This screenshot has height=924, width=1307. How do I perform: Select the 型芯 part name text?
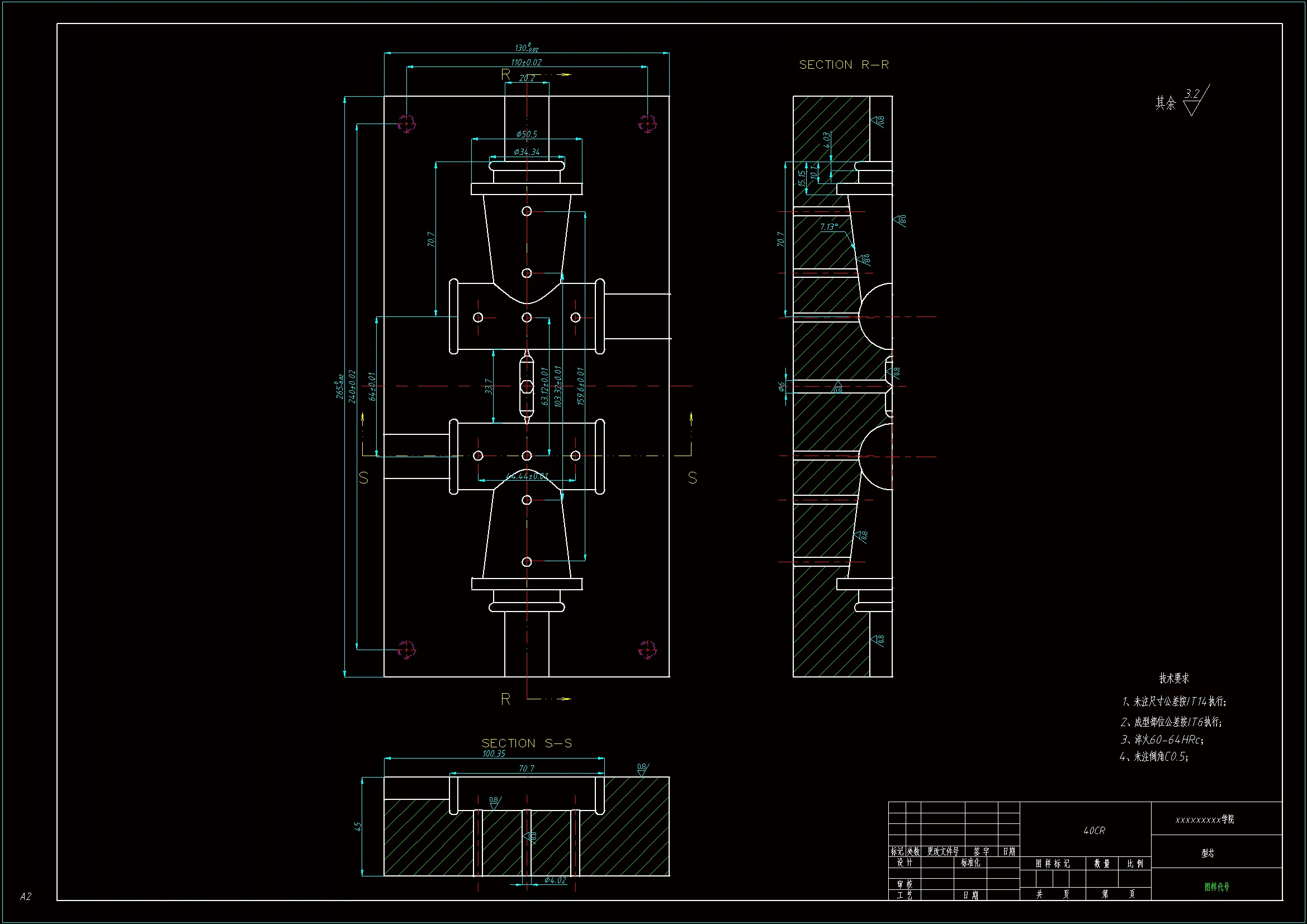(x=1207, y=853)
